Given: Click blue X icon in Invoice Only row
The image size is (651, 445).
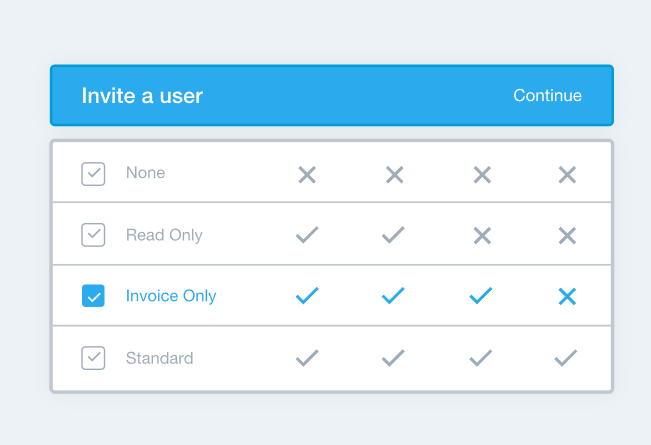Looking at the screenshot, I should 567,297.
